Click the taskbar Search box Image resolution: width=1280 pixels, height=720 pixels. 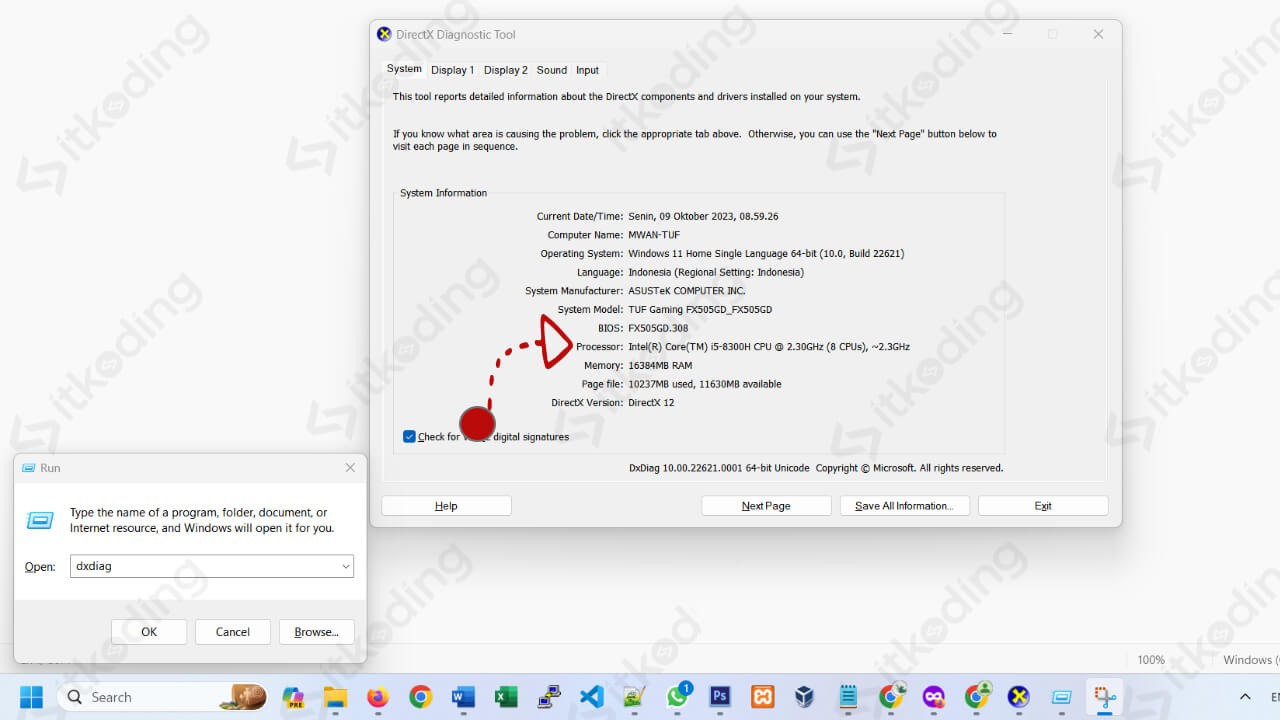[162, 697]
